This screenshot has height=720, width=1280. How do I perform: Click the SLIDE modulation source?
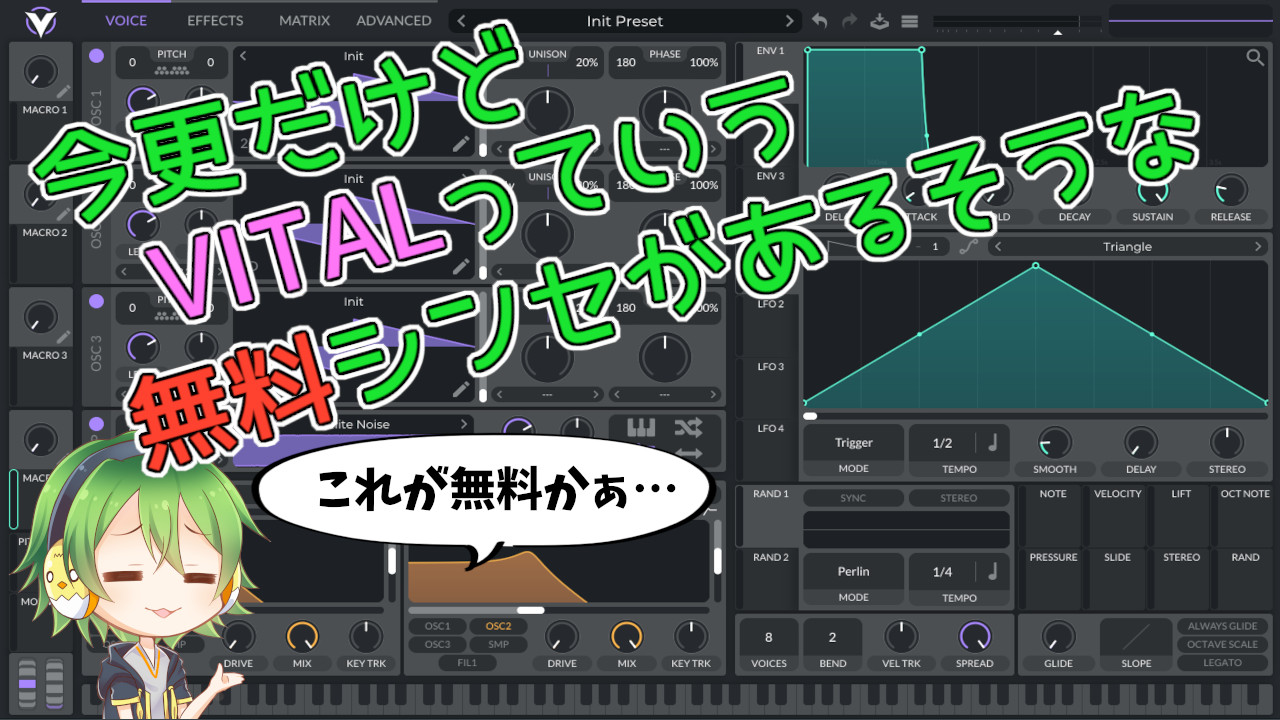[1118, 579]
